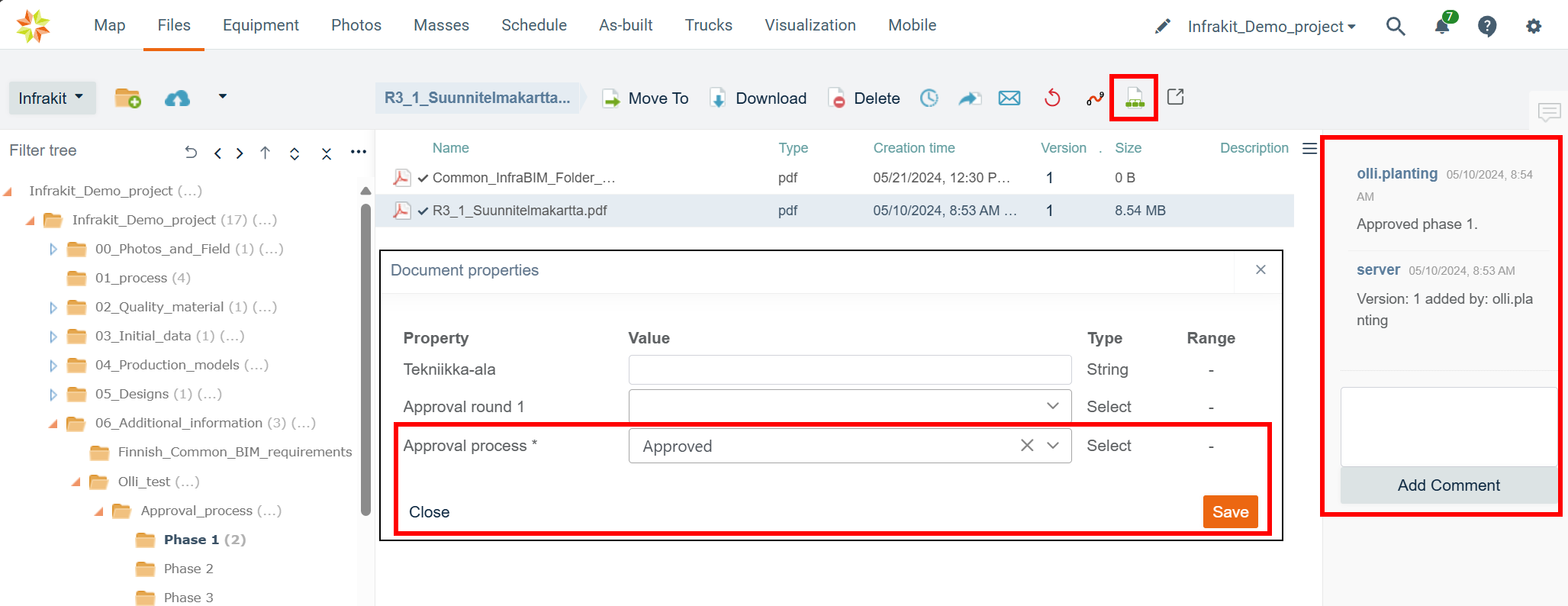Open the Approval round 1 dropdown
This screenshot has width=1568, height=606.
point(1052,406)
